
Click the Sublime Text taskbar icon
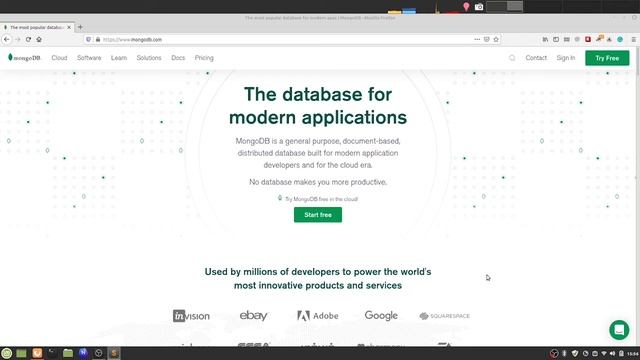pyautogui.click(x=114, y=353)
